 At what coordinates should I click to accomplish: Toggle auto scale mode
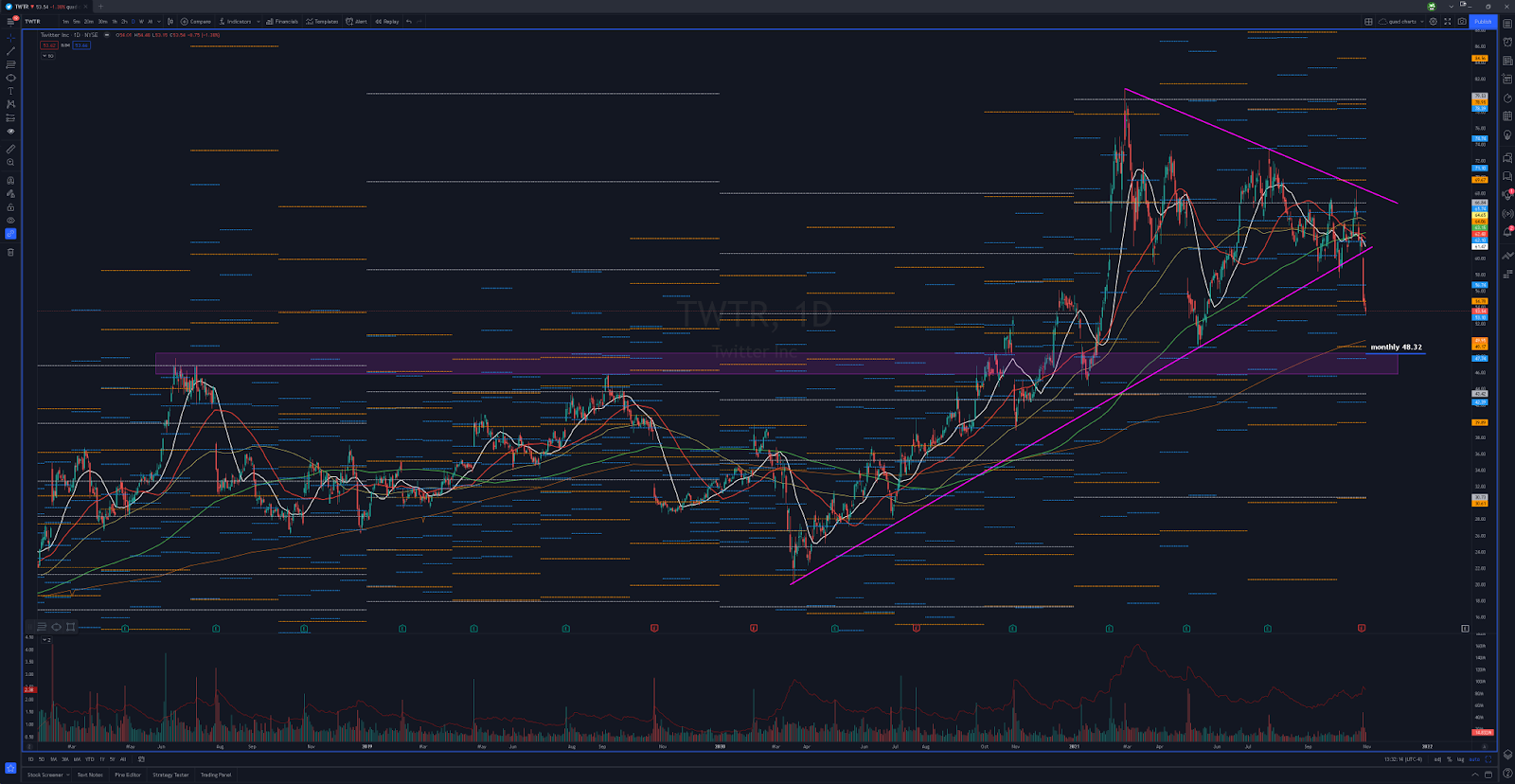[1474, 758]
